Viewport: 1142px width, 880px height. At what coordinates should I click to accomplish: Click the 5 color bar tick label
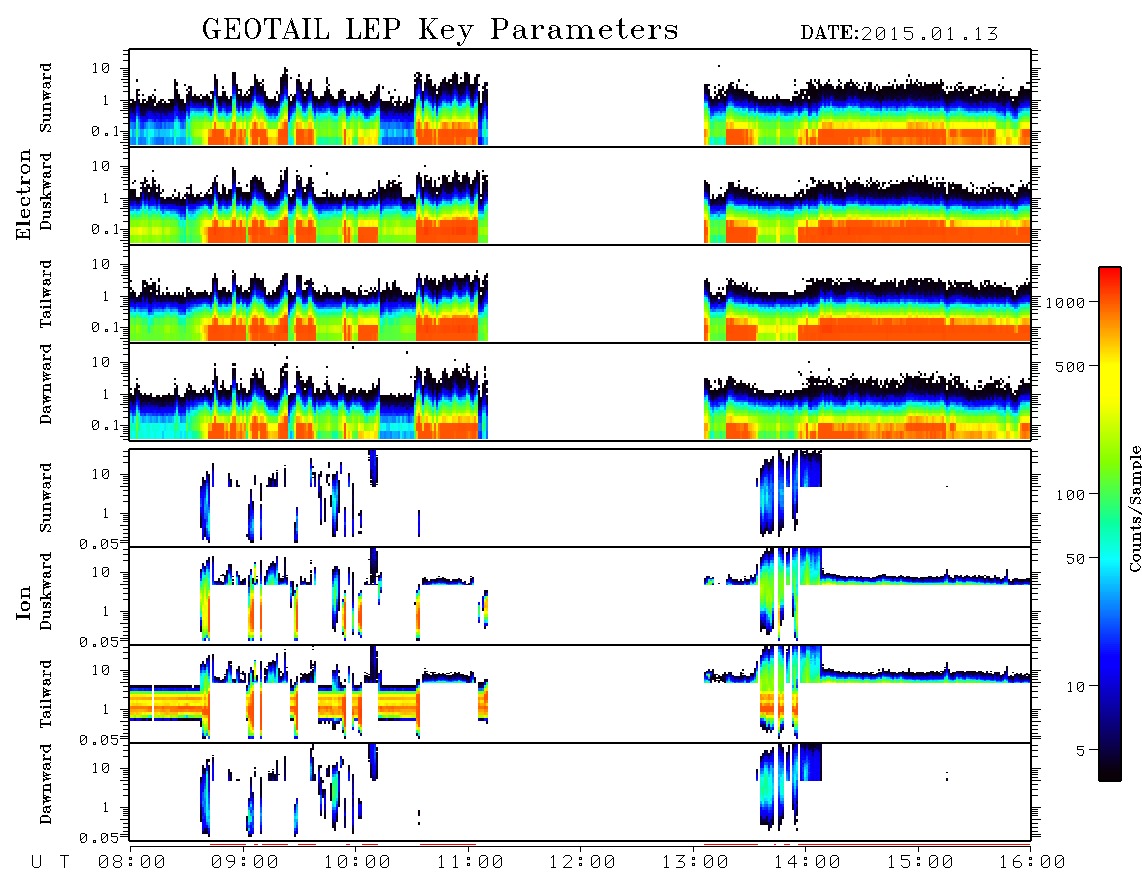click(1081, 750)
